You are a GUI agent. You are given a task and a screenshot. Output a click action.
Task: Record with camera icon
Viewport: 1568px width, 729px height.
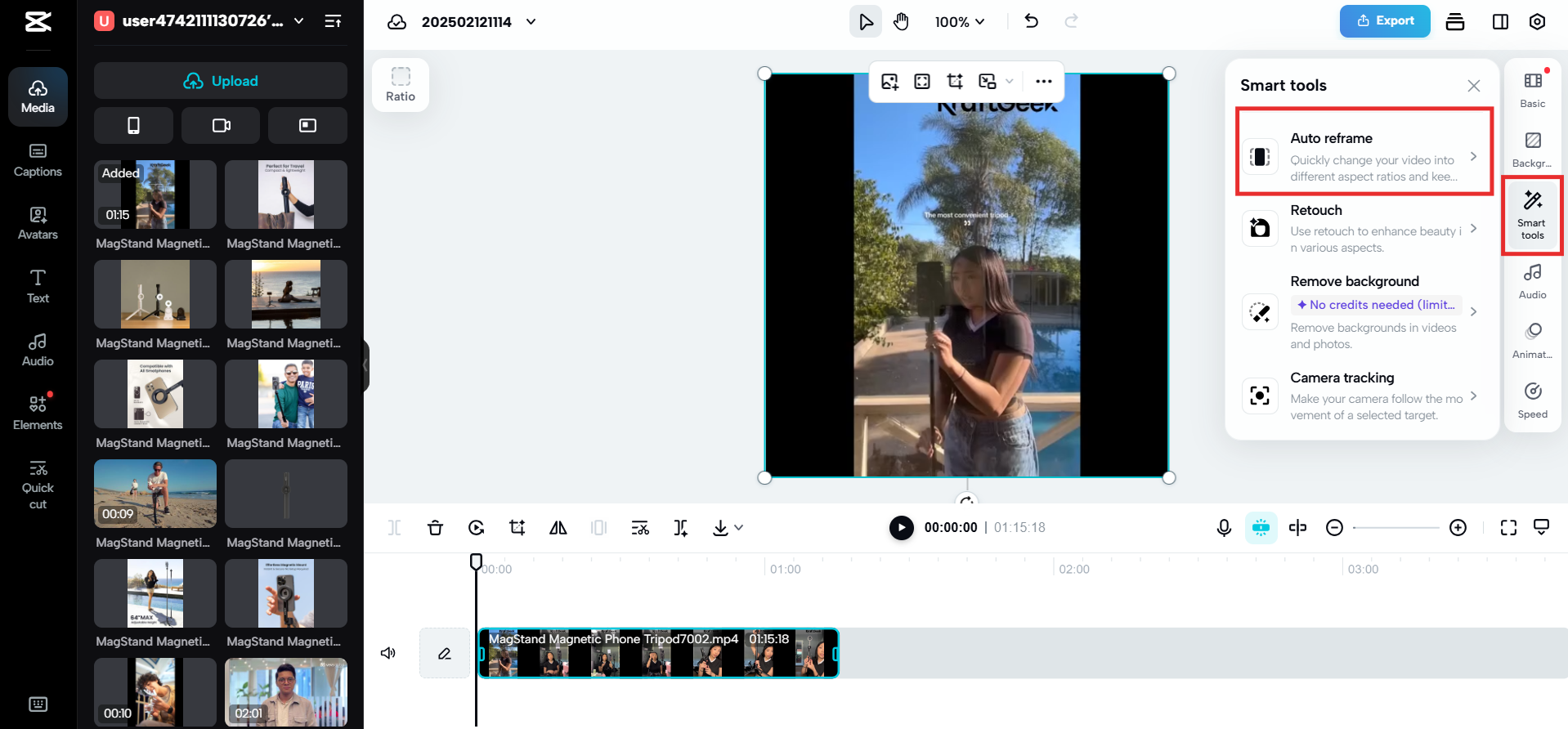[221, 125]
